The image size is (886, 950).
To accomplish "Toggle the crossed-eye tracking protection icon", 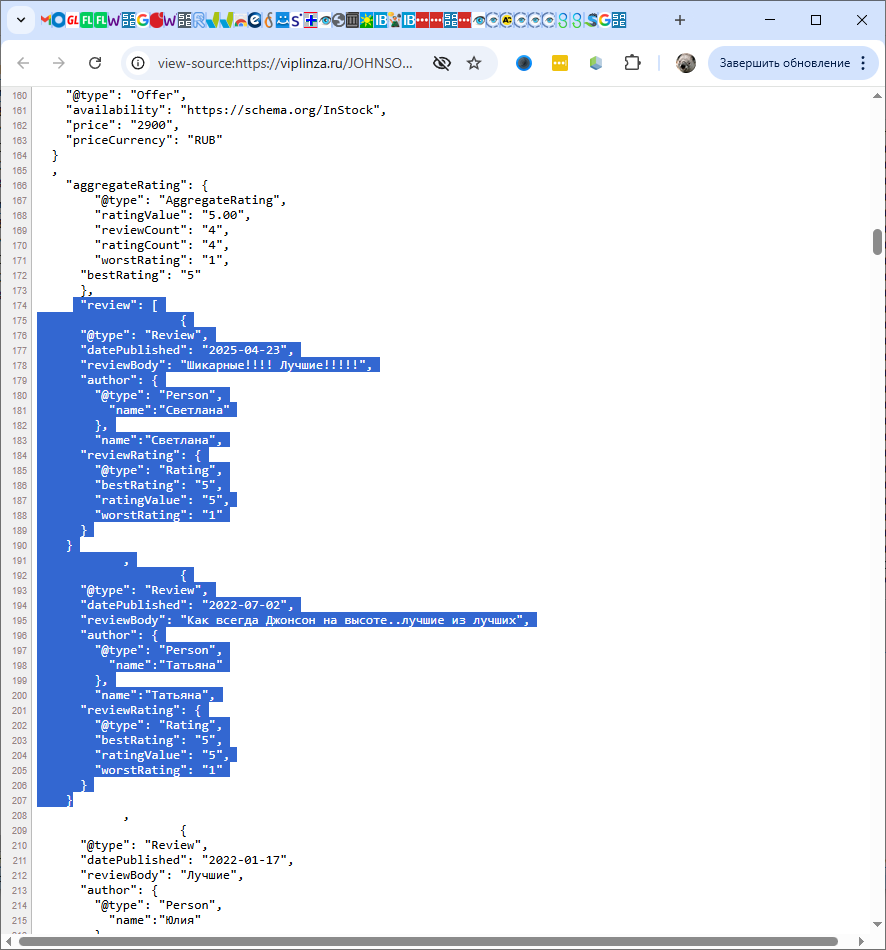I will pos(441,63).
